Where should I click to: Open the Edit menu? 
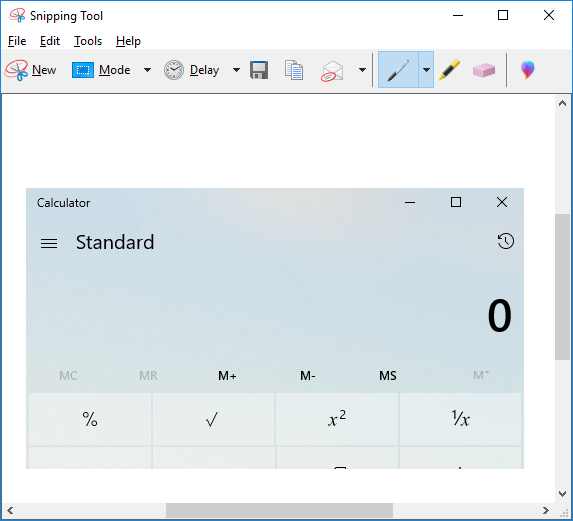50,41
